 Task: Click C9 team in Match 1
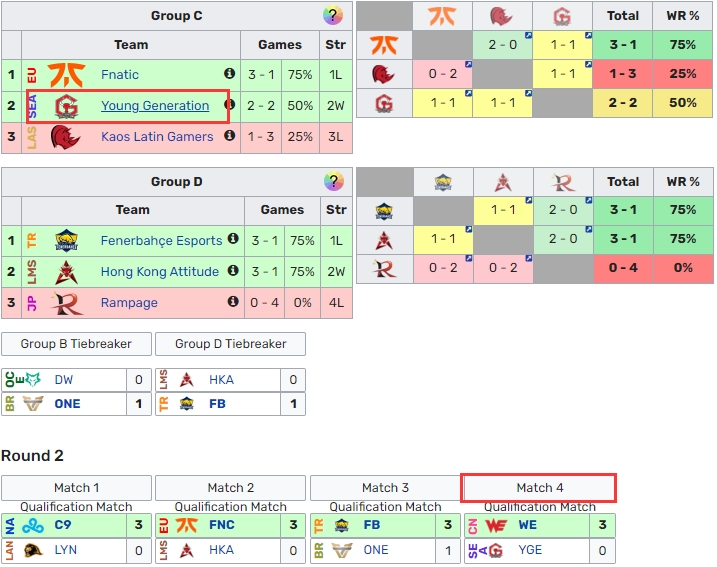tap(63, 525)
